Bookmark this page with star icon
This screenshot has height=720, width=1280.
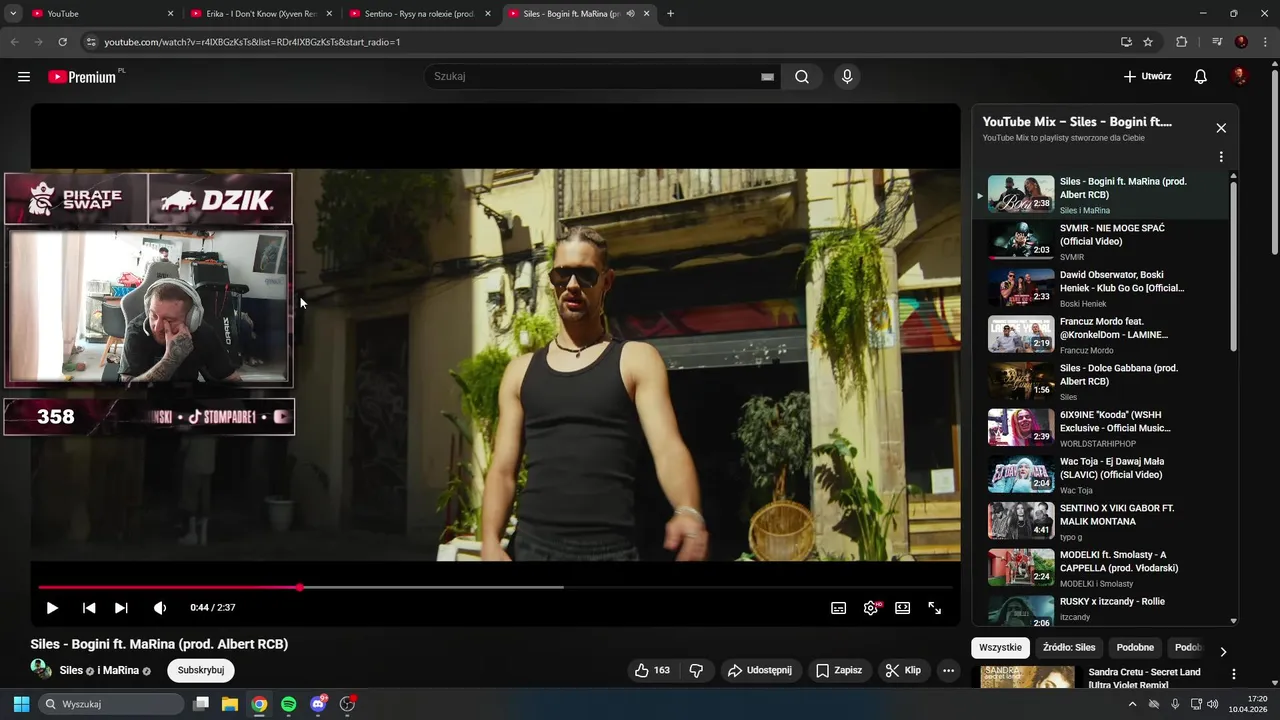click(x=1148, y=42)
